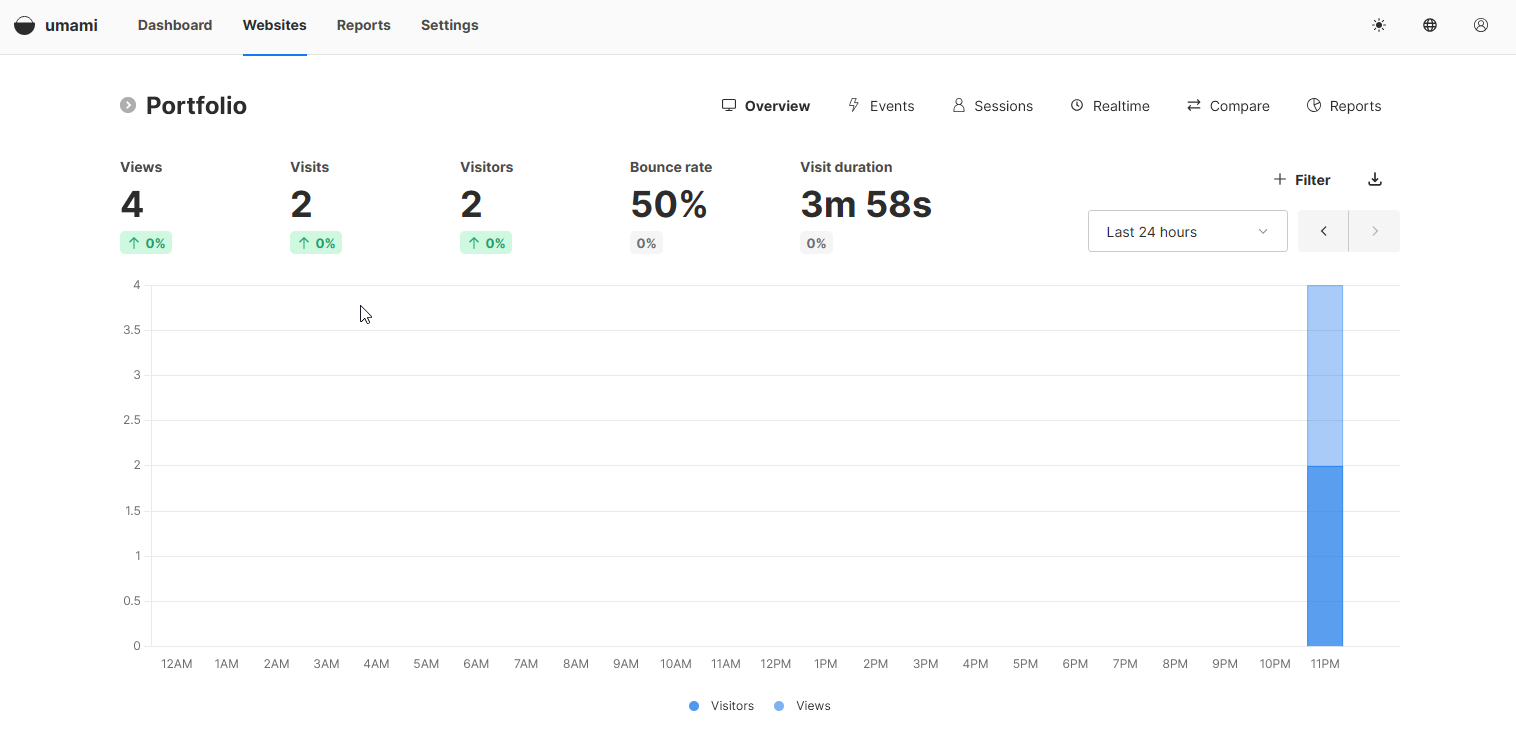Open the Realtime clock view
Viewport: 1516px width, 735px height.
(x=1110, y=106)
